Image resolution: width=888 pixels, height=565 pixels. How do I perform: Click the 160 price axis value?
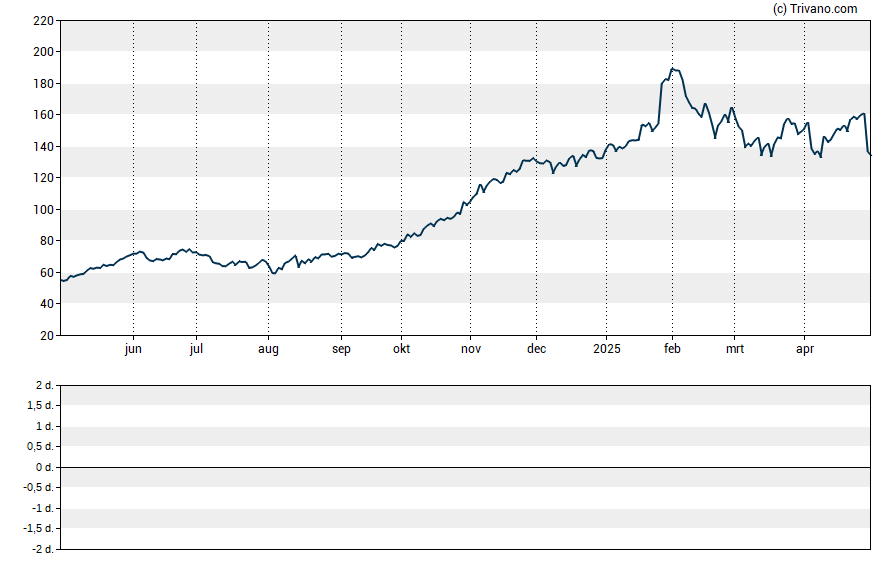point(44,115)
